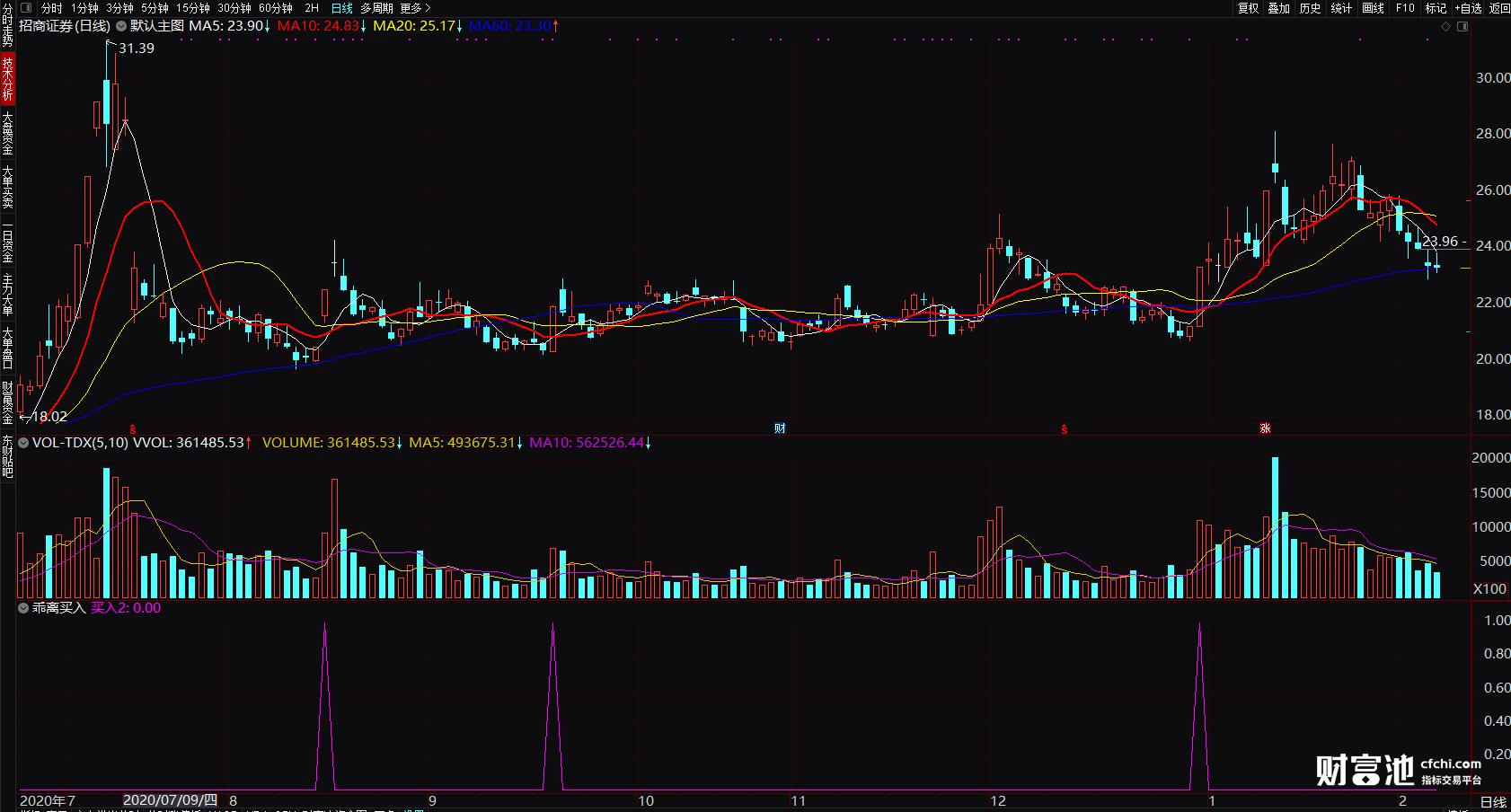This screenshot has width=1511, height=812.
Task: Switch to 分时 chart period
Action: 52,8
